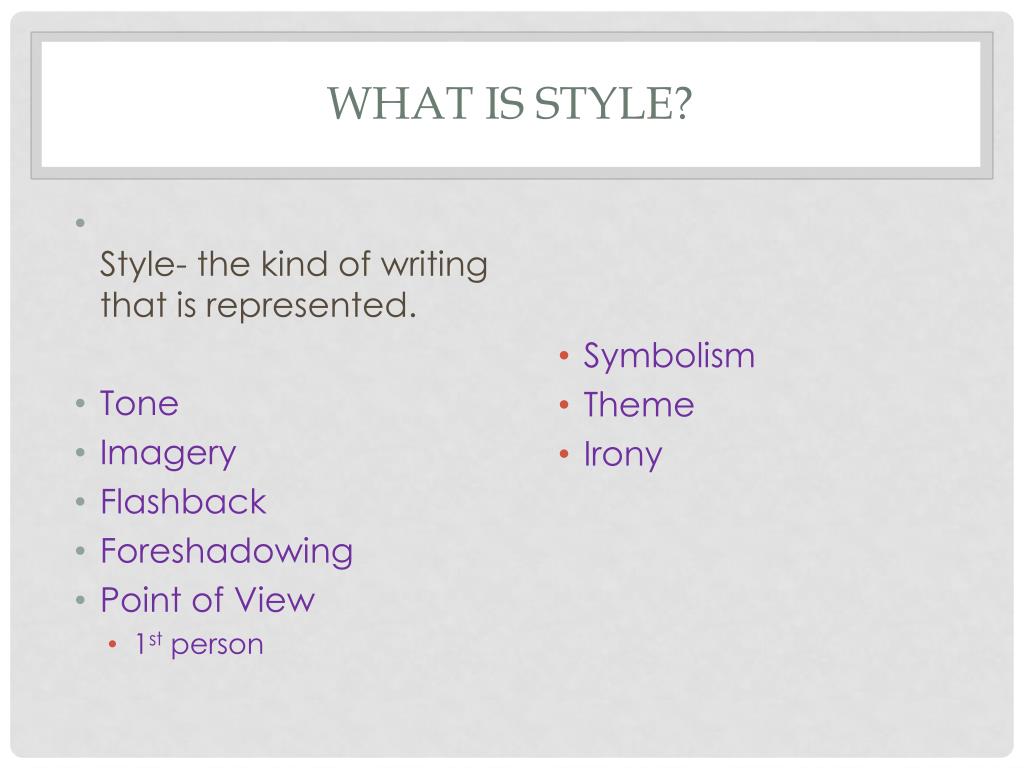Click the bullet beside Imagery

[80, 452]
